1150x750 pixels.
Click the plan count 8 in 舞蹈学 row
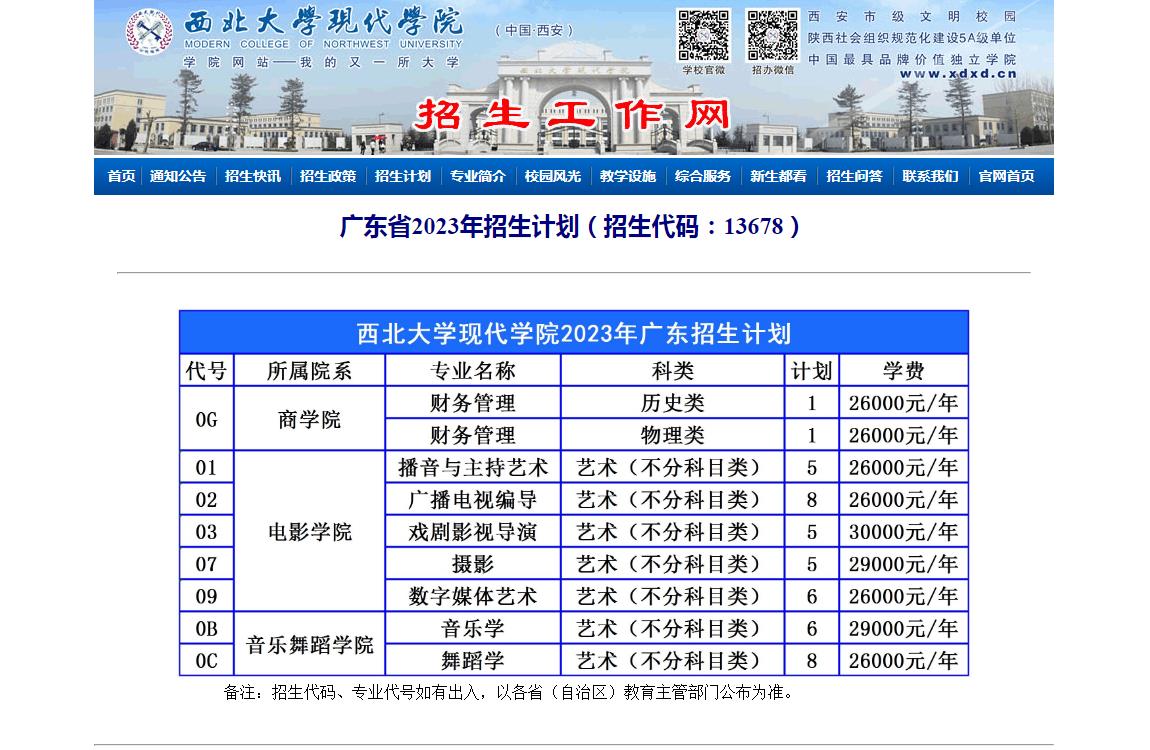click(811, 661)
